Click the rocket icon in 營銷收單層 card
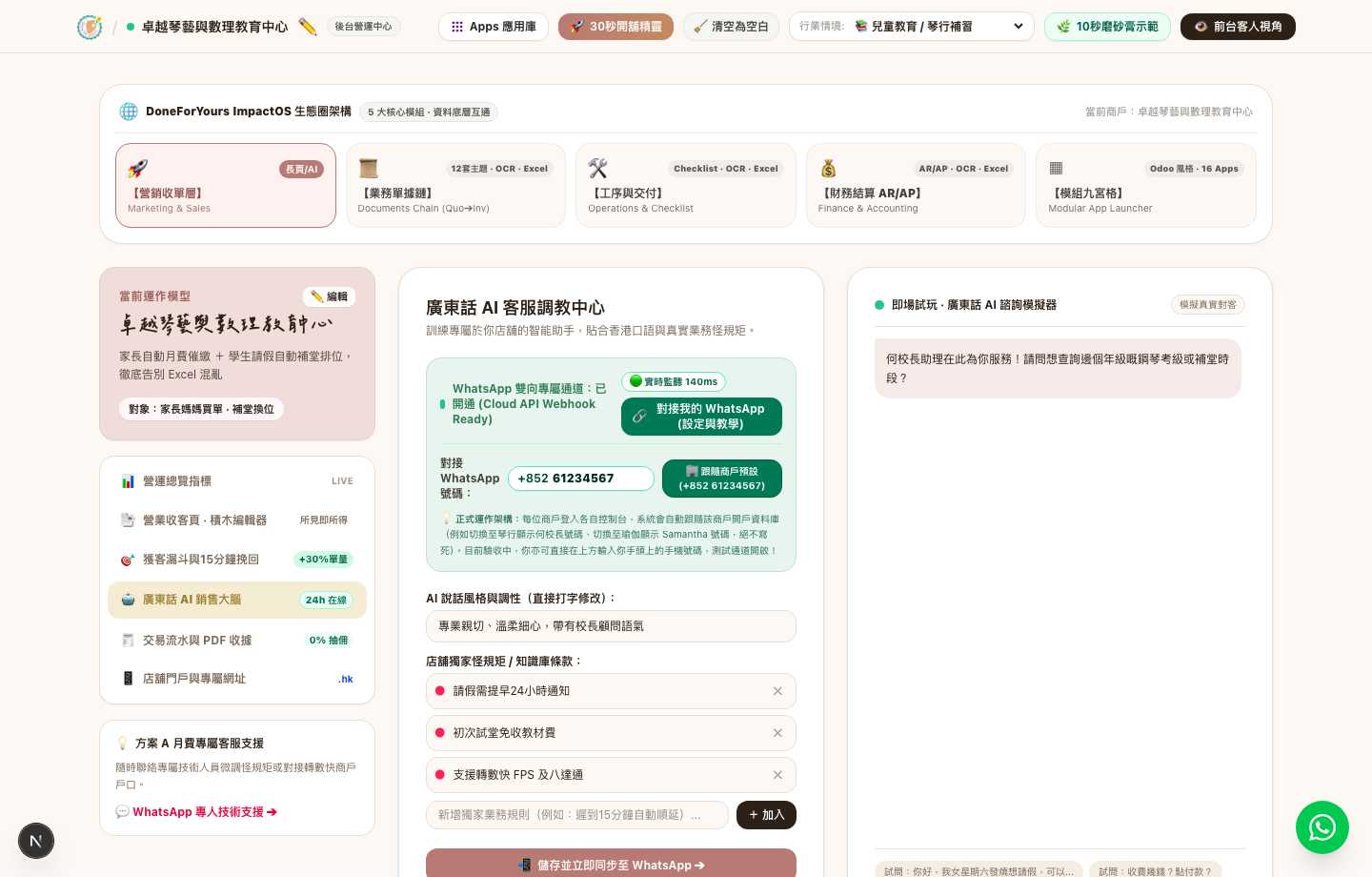The height and width of the screenshot is (877, 1372). pyautogui.click(x=138, y=169)
